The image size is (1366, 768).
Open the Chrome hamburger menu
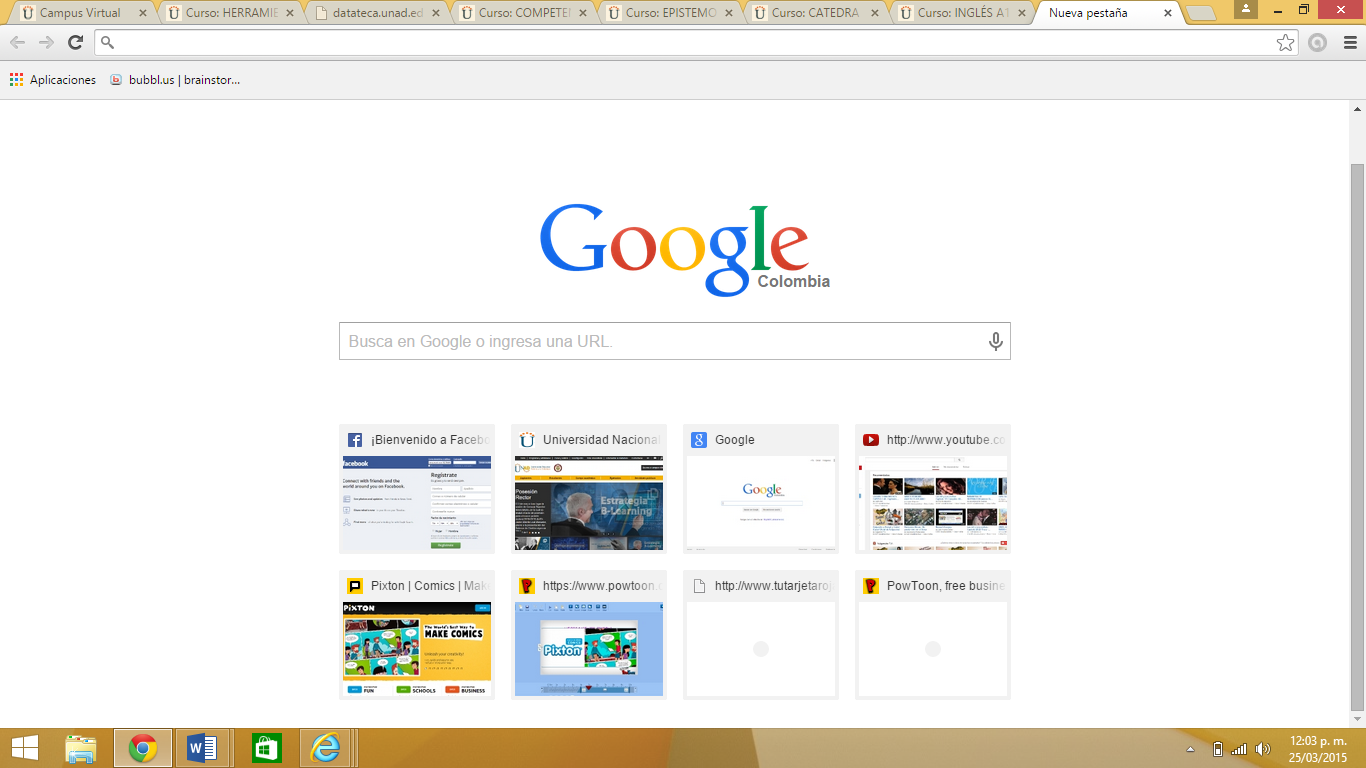pyautogui.click(x=1350, y=42)
